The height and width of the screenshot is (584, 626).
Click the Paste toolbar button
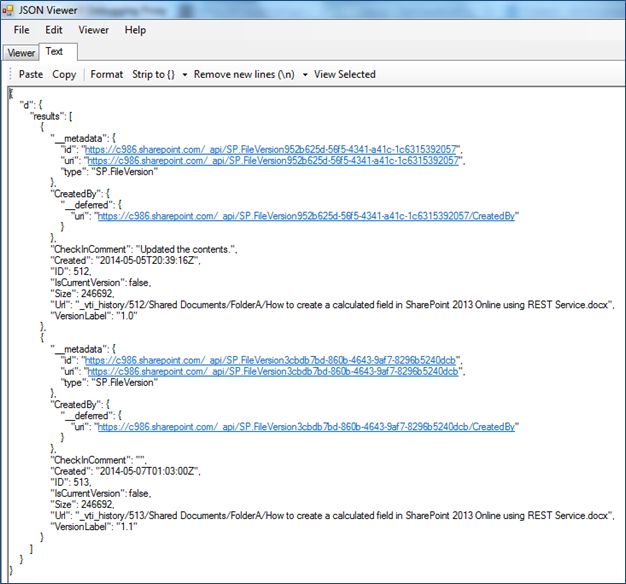coord(31,74)
